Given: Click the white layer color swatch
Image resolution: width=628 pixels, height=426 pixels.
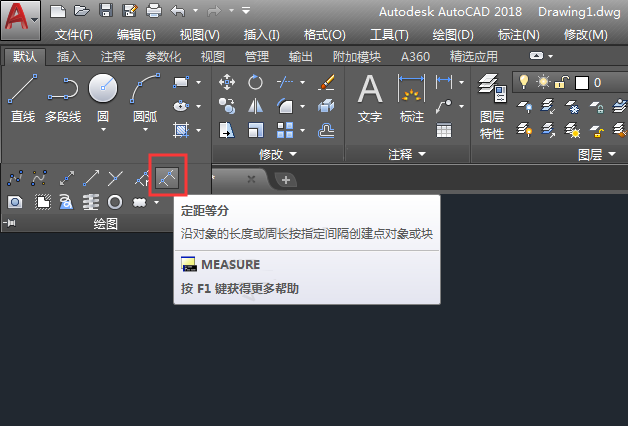Looking at the screenshot, I should 582,83.
